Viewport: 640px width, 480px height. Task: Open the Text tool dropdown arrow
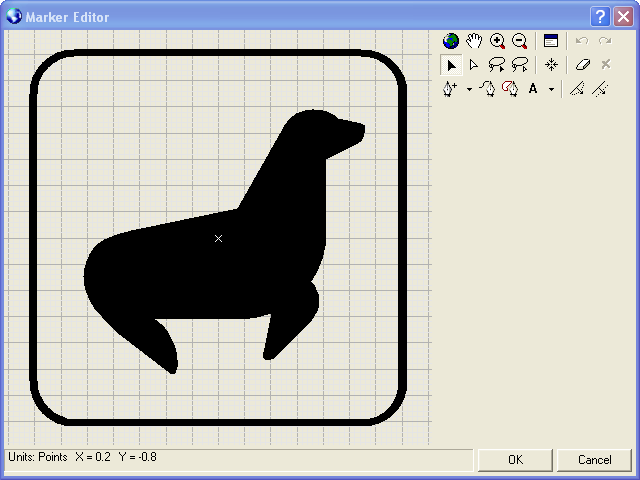pos(551,89)
